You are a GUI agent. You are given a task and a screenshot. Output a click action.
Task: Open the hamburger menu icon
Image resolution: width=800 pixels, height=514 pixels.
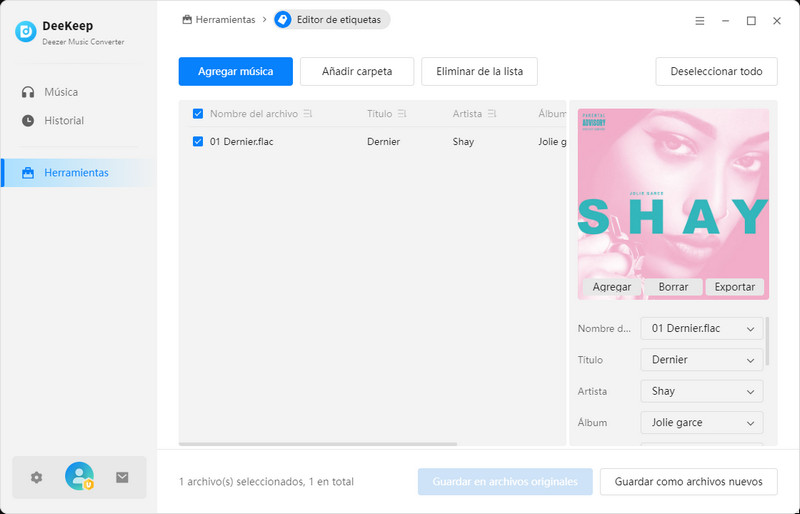click(x=700, y=20)
